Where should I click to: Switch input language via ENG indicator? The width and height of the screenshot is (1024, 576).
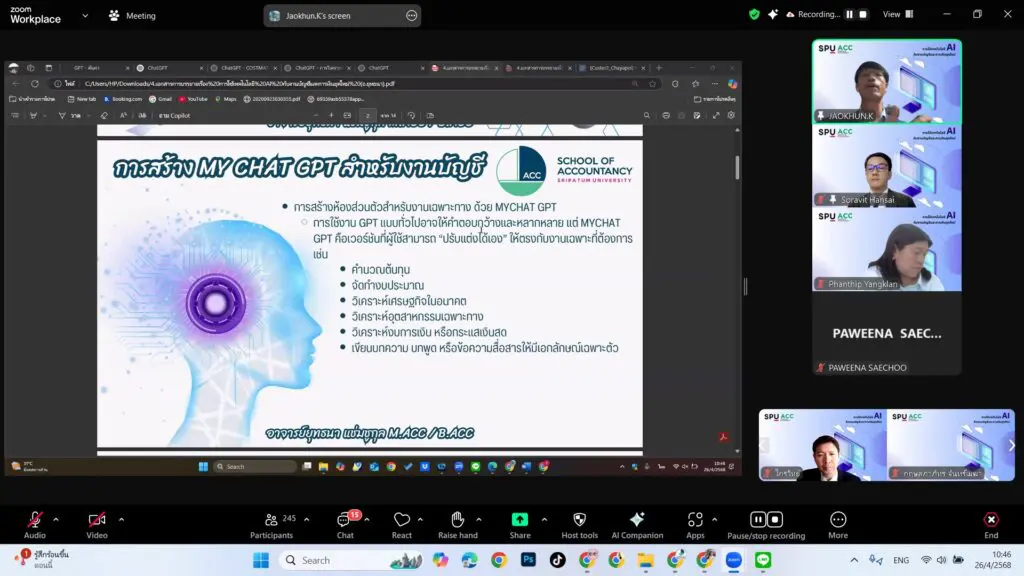(901, 560)
